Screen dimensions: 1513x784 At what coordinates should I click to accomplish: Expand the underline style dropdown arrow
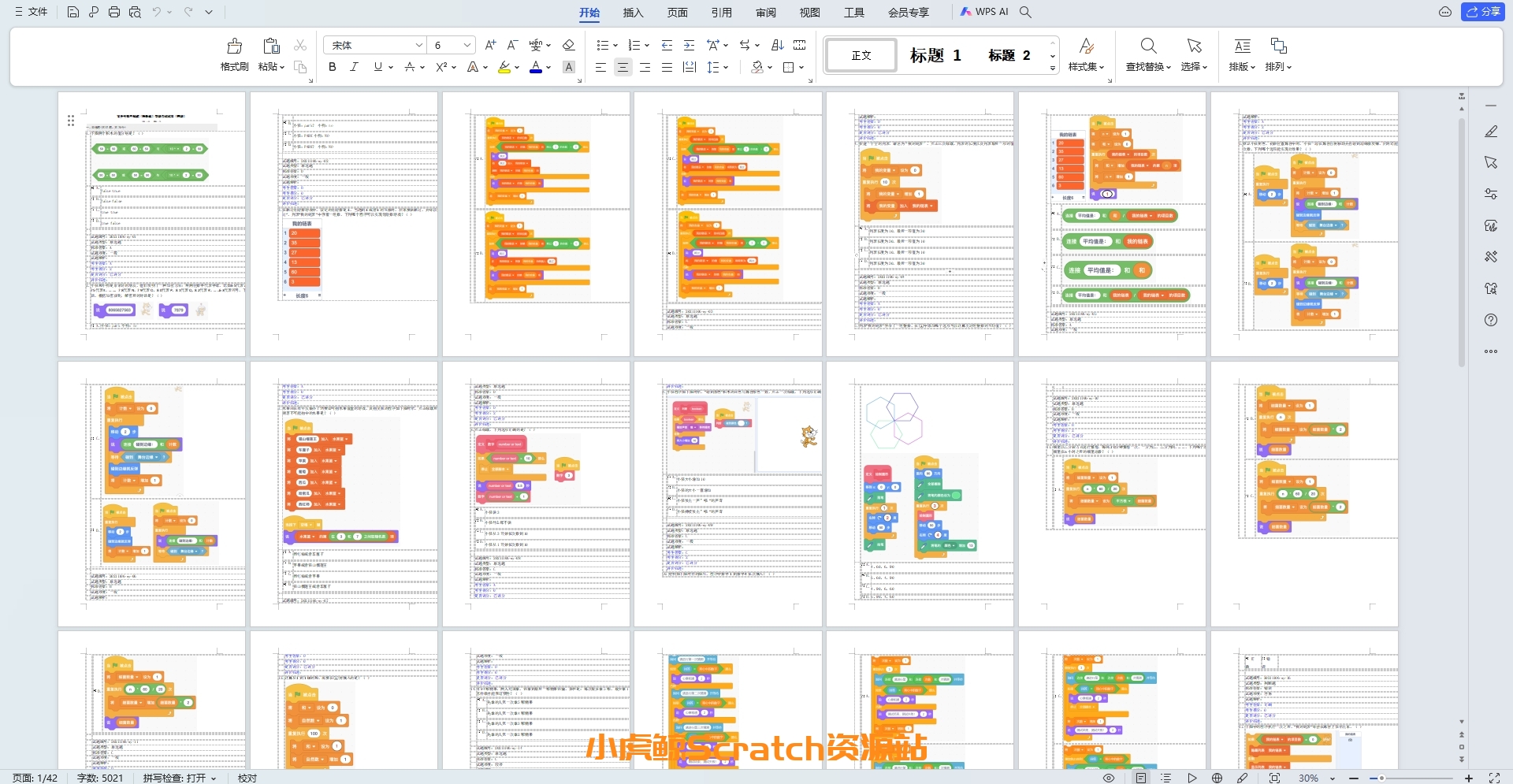pyautogui.click(x=391, y=67)
